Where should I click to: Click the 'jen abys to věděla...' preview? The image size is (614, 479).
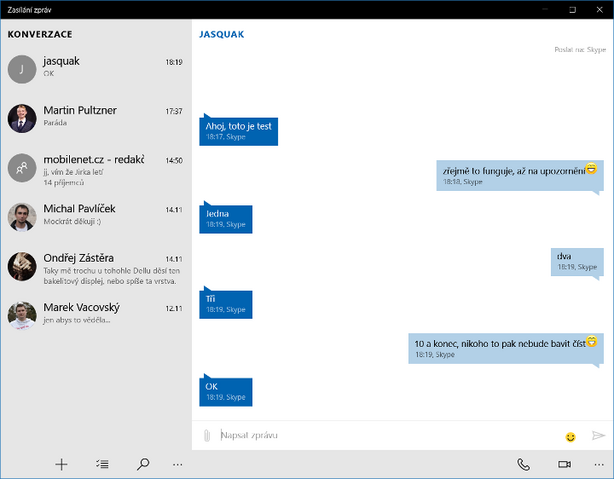tap(77, 320)
